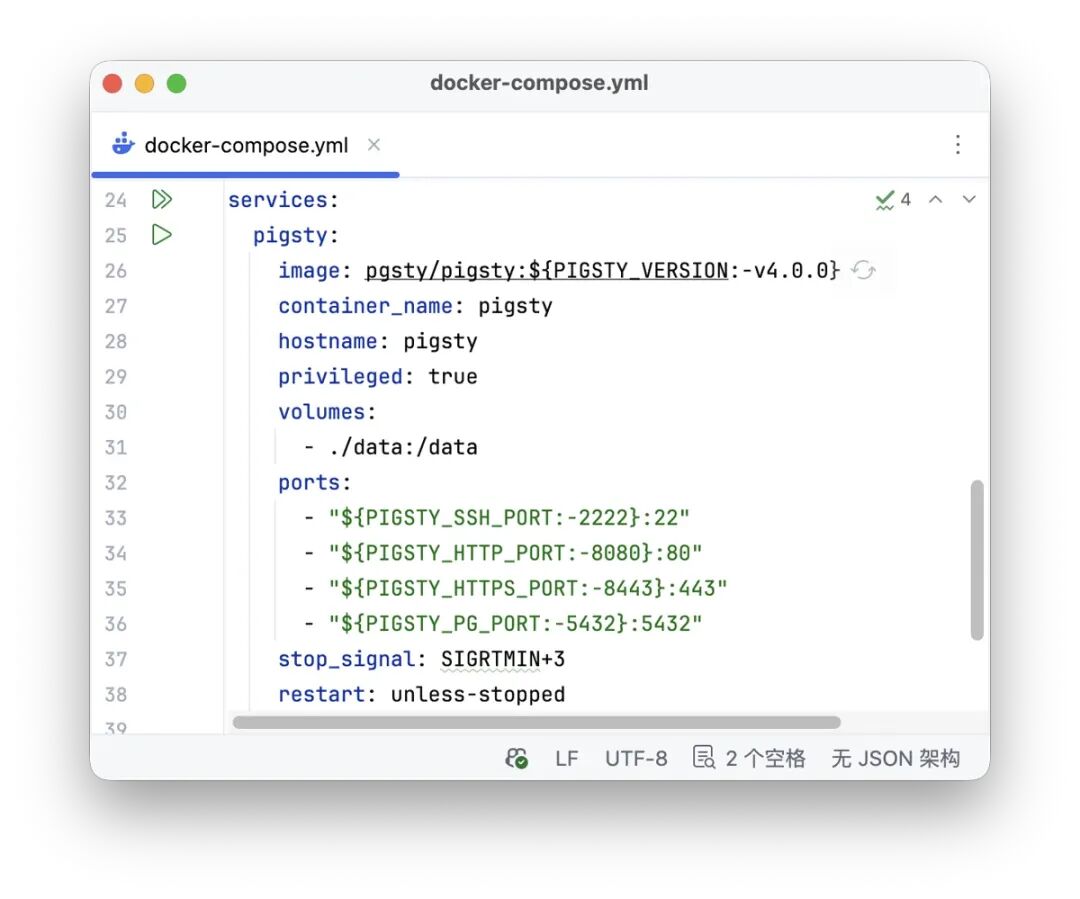Click the window title docker-compose.yml
1080x899 pixels.
[539, 83]
